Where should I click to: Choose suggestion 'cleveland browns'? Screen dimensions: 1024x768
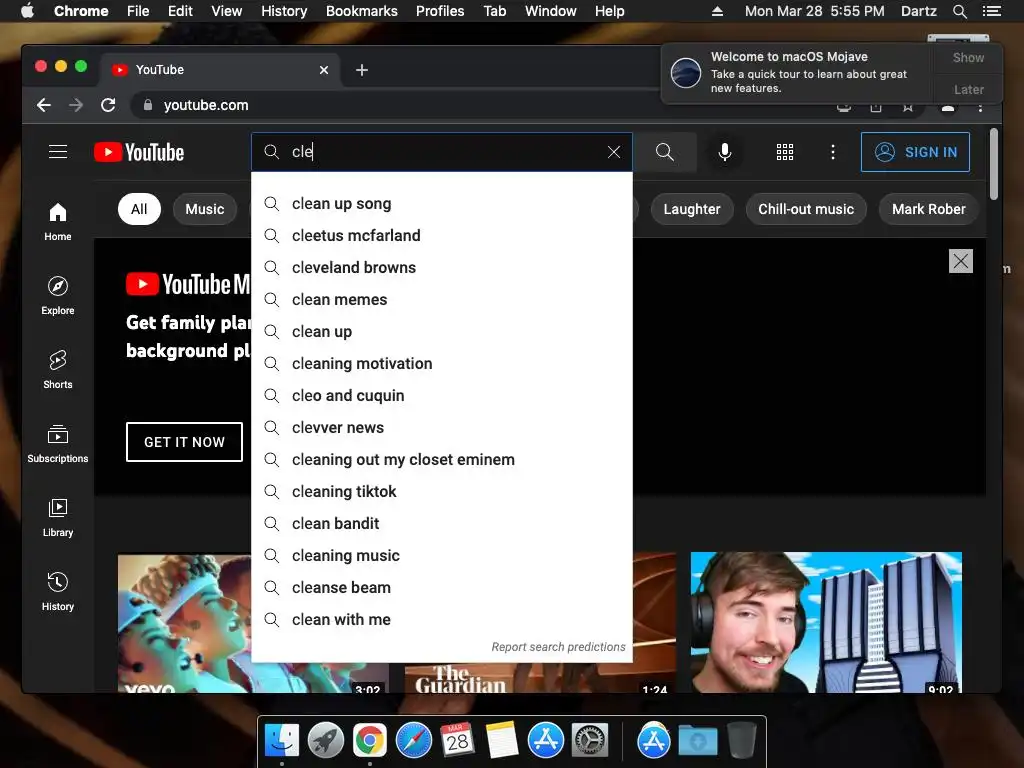pos(442,268)
